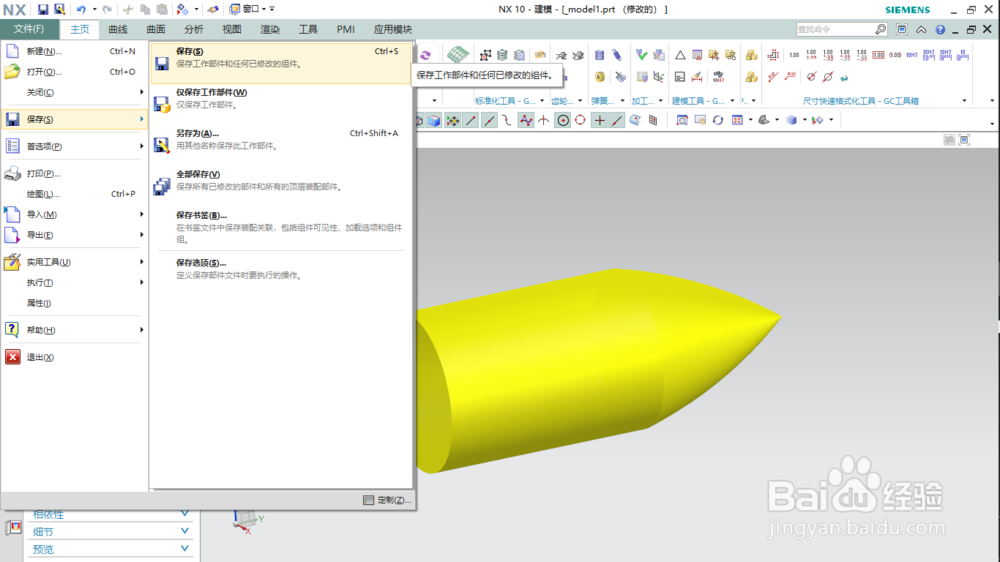Click the yellow gear wheel icon

point(599,77)
